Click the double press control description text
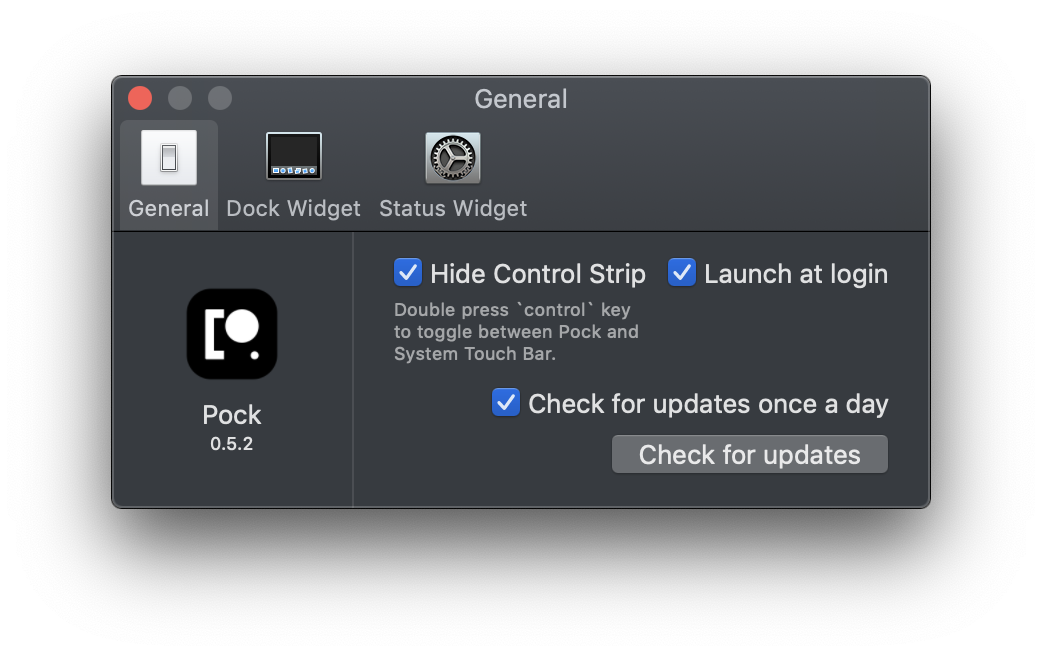Screen dimensions: 1042x656 coord(516,332)
